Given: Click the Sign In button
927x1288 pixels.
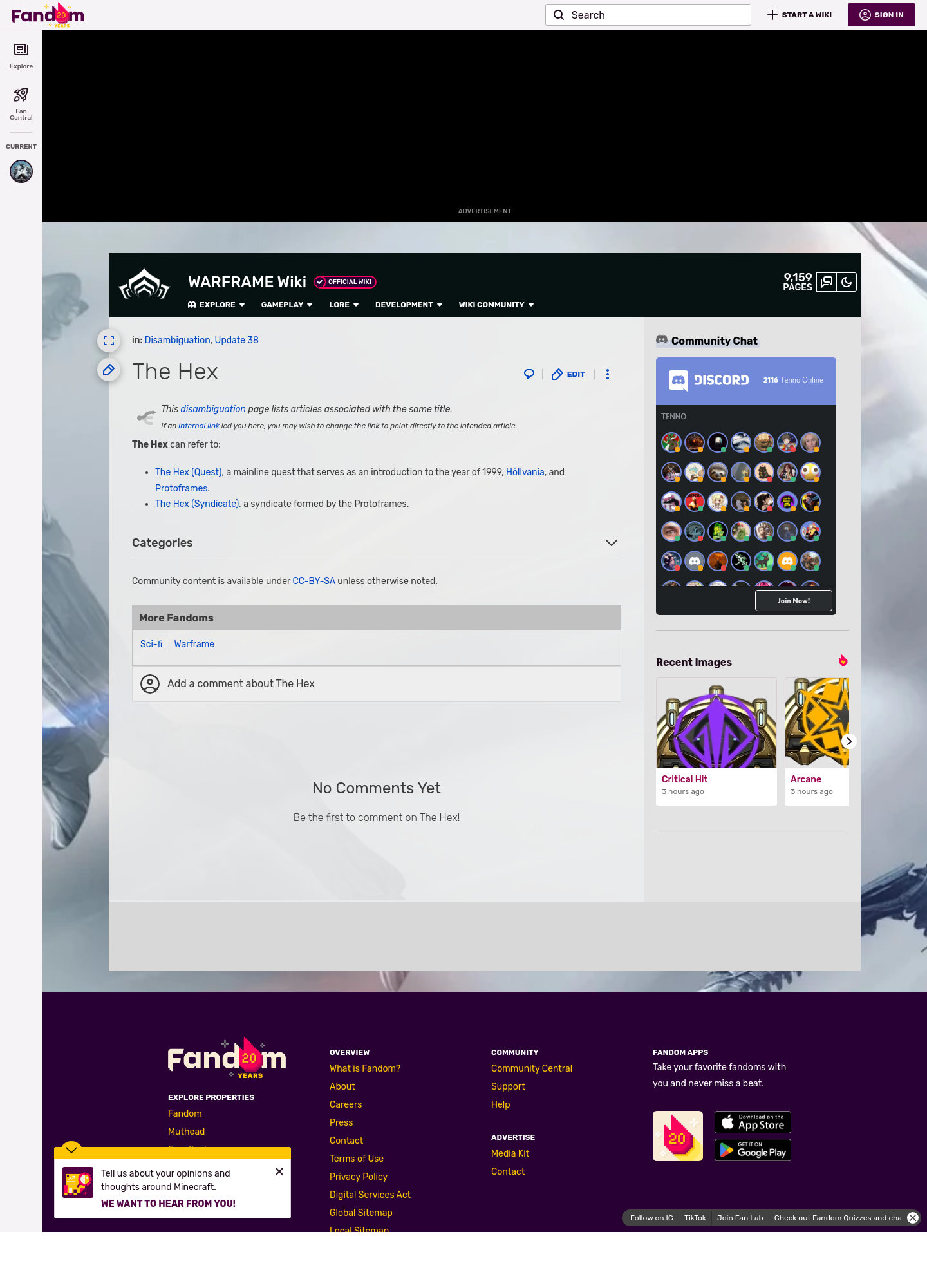Looking at the screenshot, I should point(881,15).
